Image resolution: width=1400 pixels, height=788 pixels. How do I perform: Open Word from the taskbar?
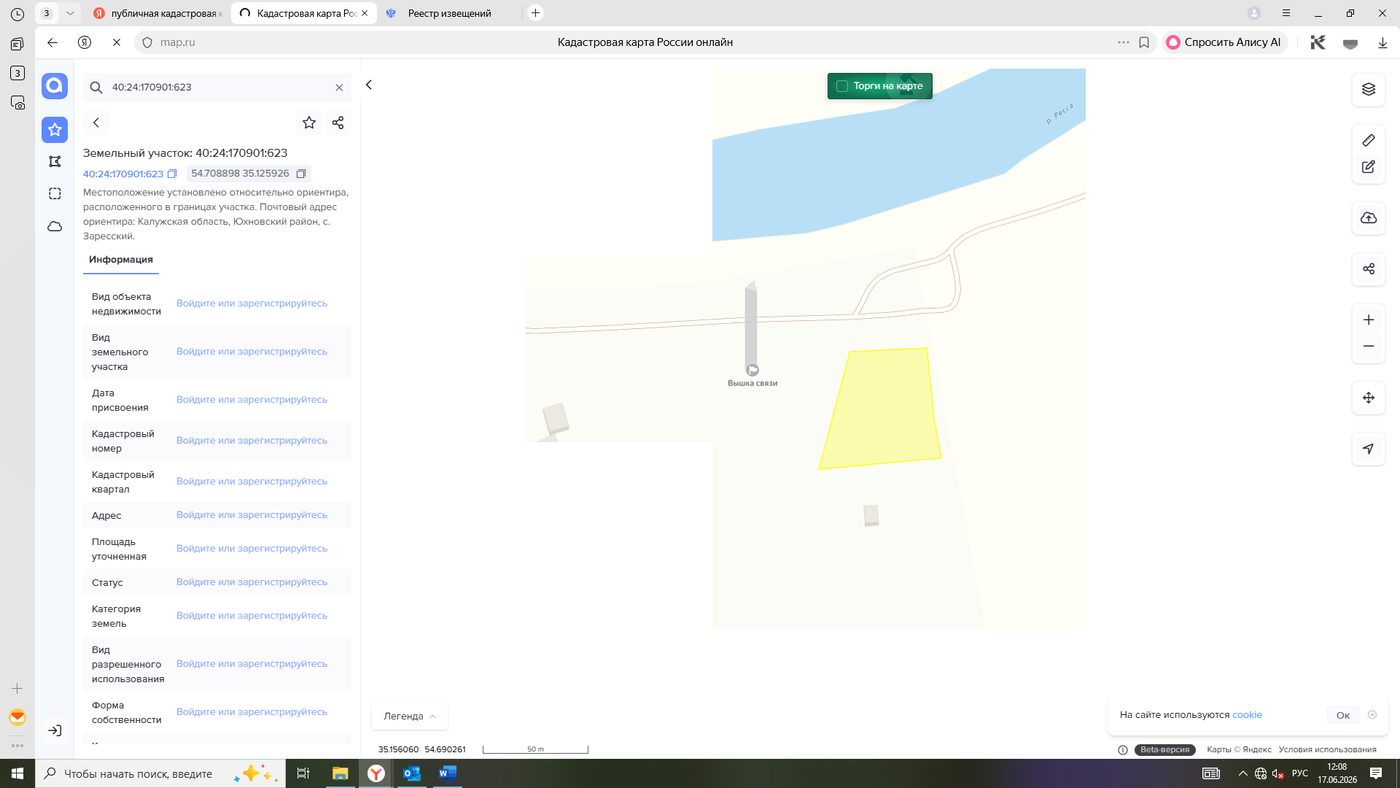click(x=447, y=773)
